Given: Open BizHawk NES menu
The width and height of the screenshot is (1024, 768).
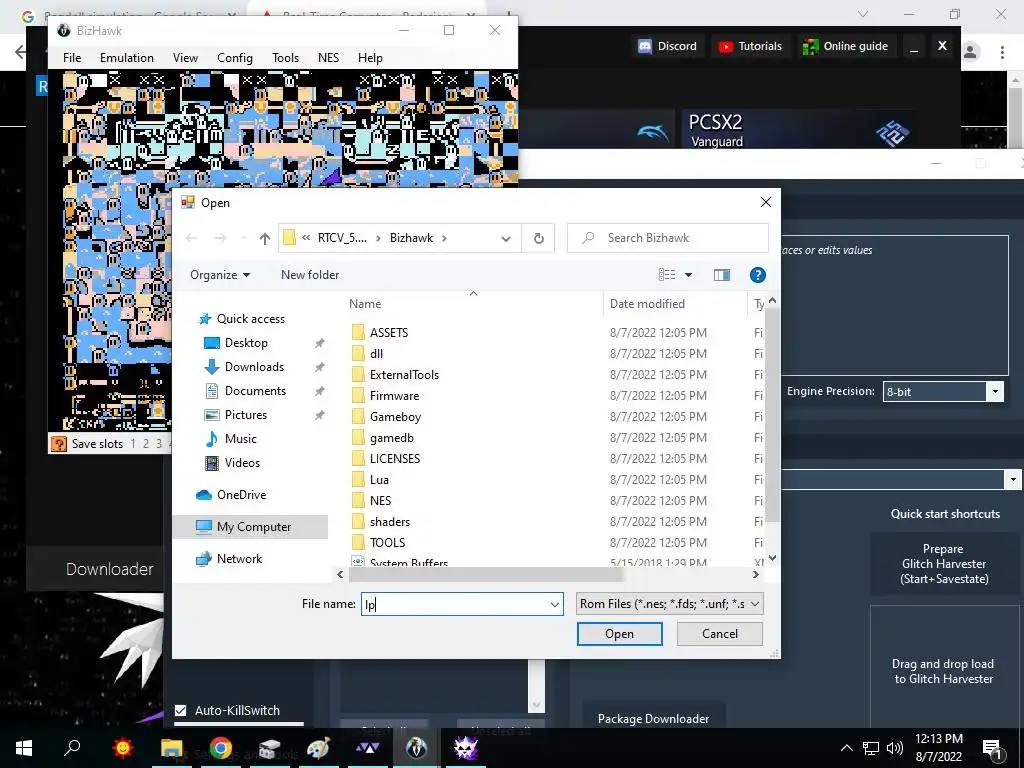Looking at the screenshot, I should pyautogui.click(x=328, y=58).
